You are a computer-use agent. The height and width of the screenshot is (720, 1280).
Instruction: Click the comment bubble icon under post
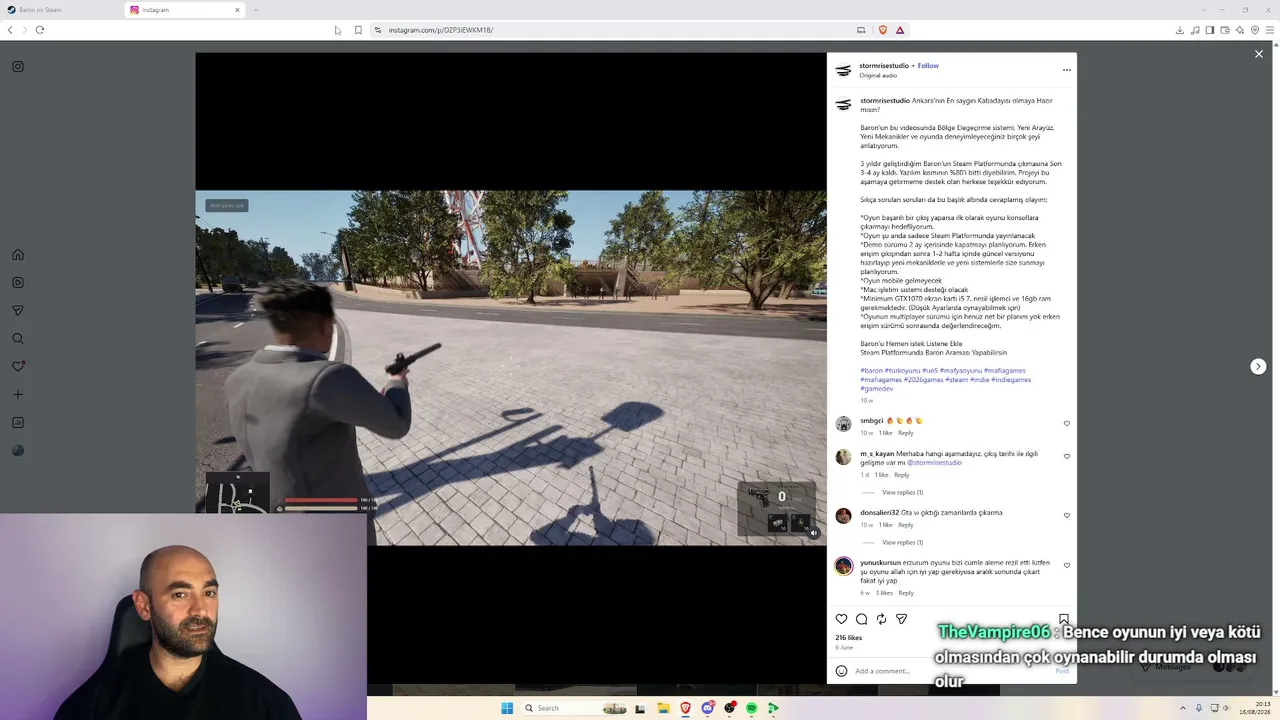[x=861, y=619]
